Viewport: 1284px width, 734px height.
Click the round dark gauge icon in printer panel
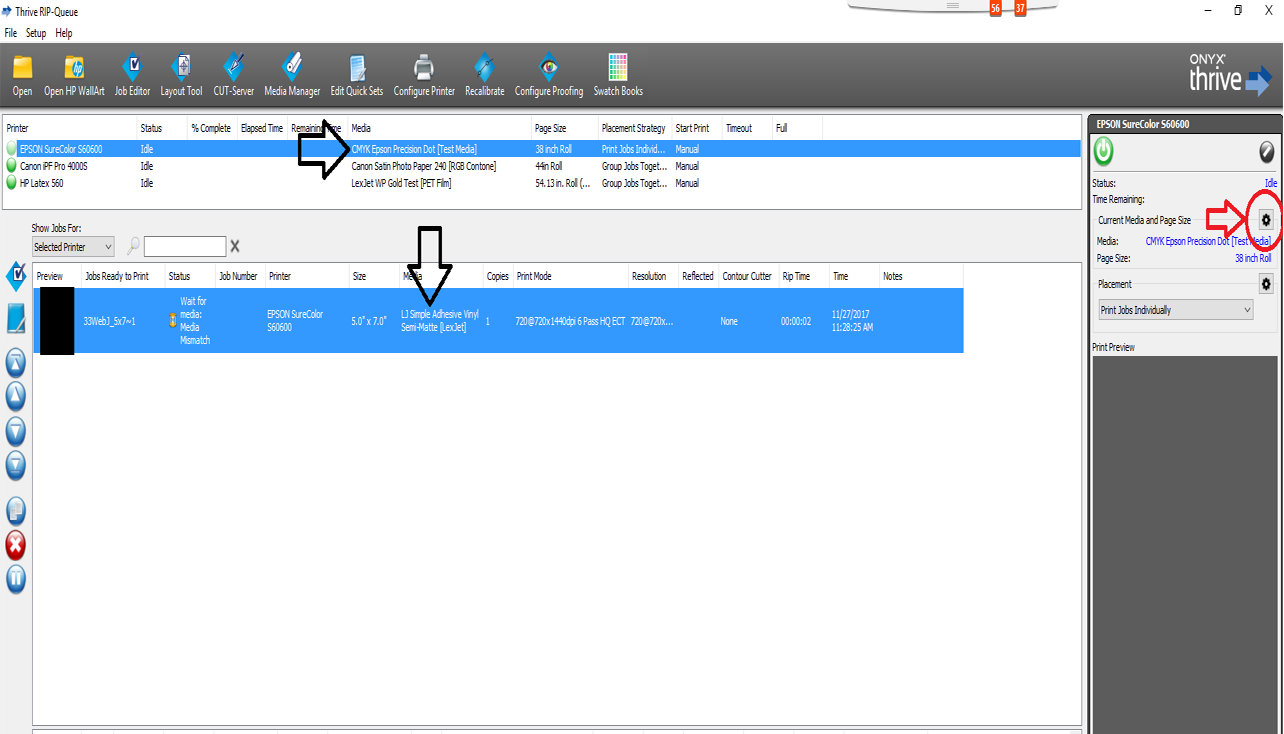1267,152
